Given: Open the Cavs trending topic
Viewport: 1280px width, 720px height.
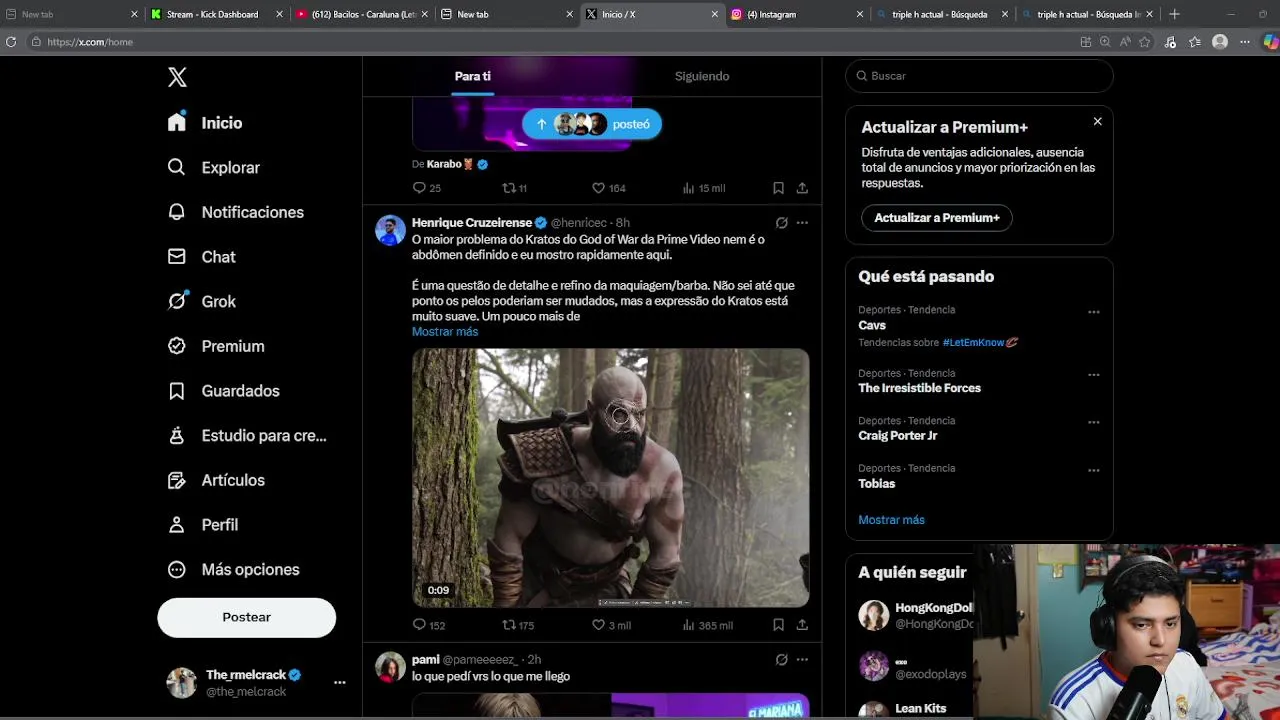Looking at the screenshot, I should 872,325.
